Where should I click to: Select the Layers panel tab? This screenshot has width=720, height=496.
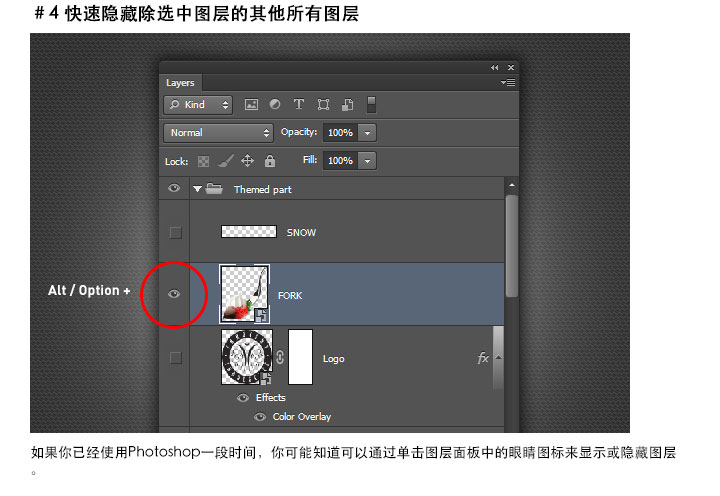181,83
